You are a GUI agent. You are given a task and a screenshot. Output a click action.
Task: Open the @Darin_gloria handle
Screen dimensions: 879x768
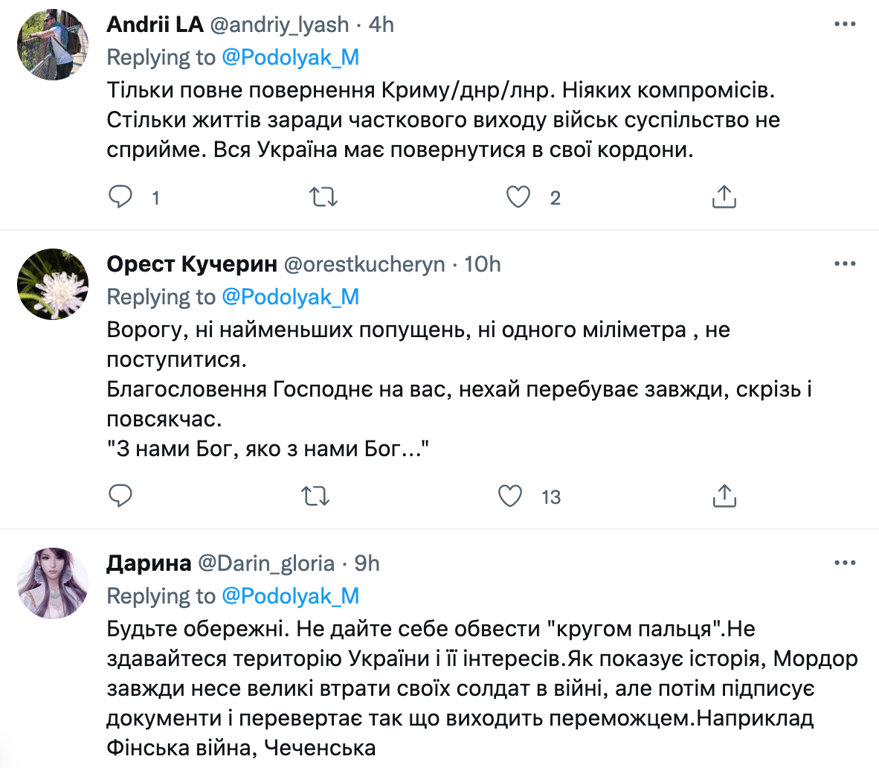[x=267, y=564]
